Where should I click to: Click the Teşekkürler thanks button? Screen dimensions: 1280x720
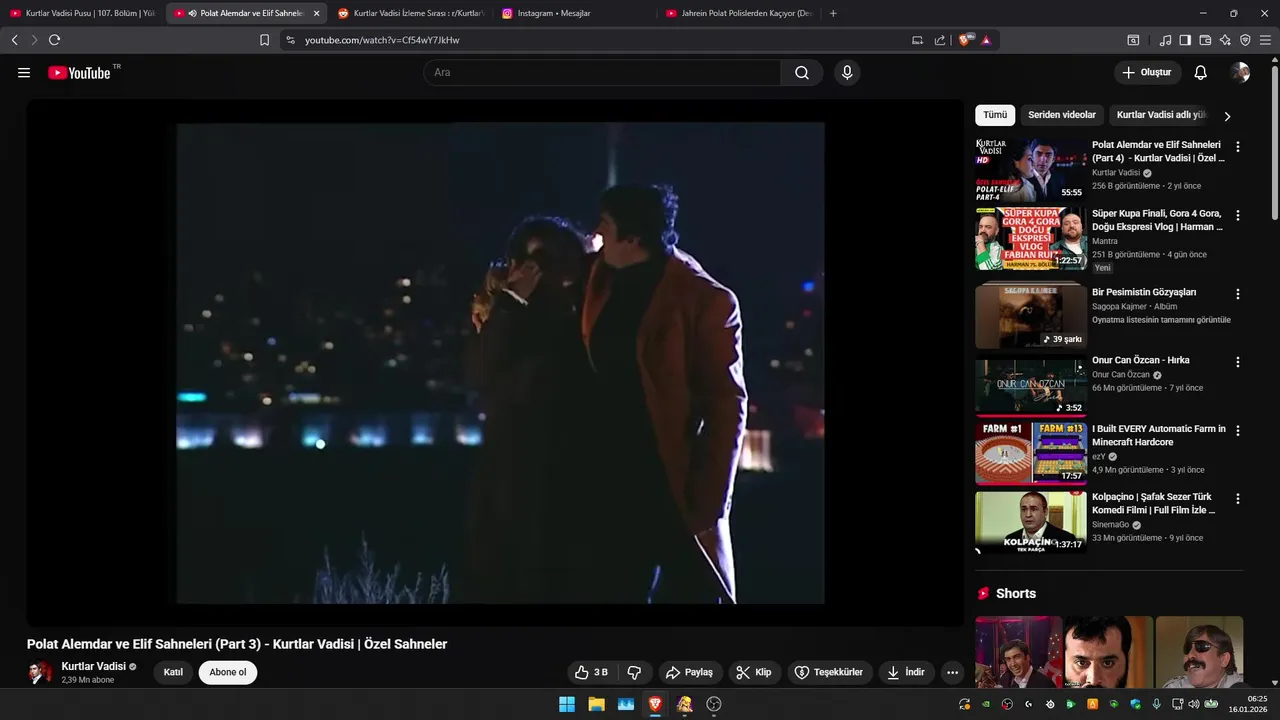pyautogui.click(x=829, y=672)
